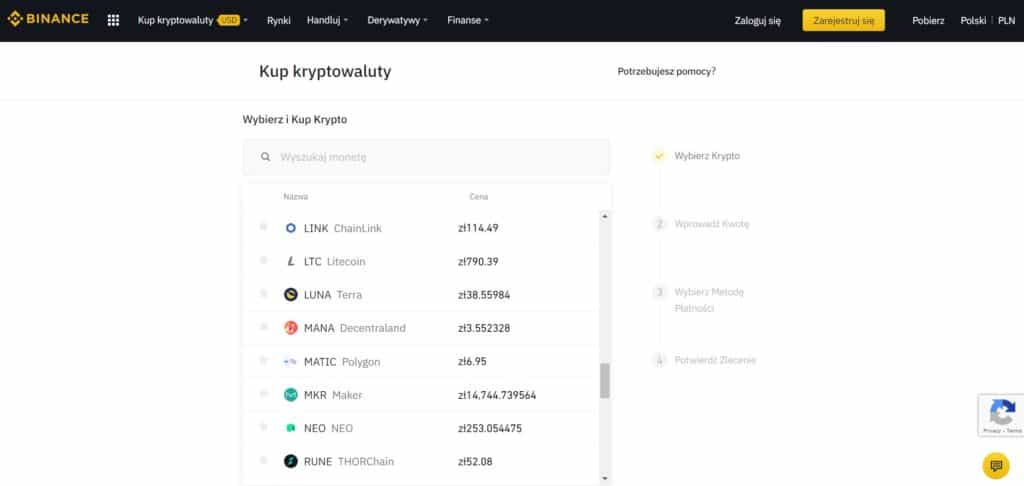Click Potrzebujesz pomocy? link
The height and width of the screenshot is (486, 1024).
[x=667, y=71]
